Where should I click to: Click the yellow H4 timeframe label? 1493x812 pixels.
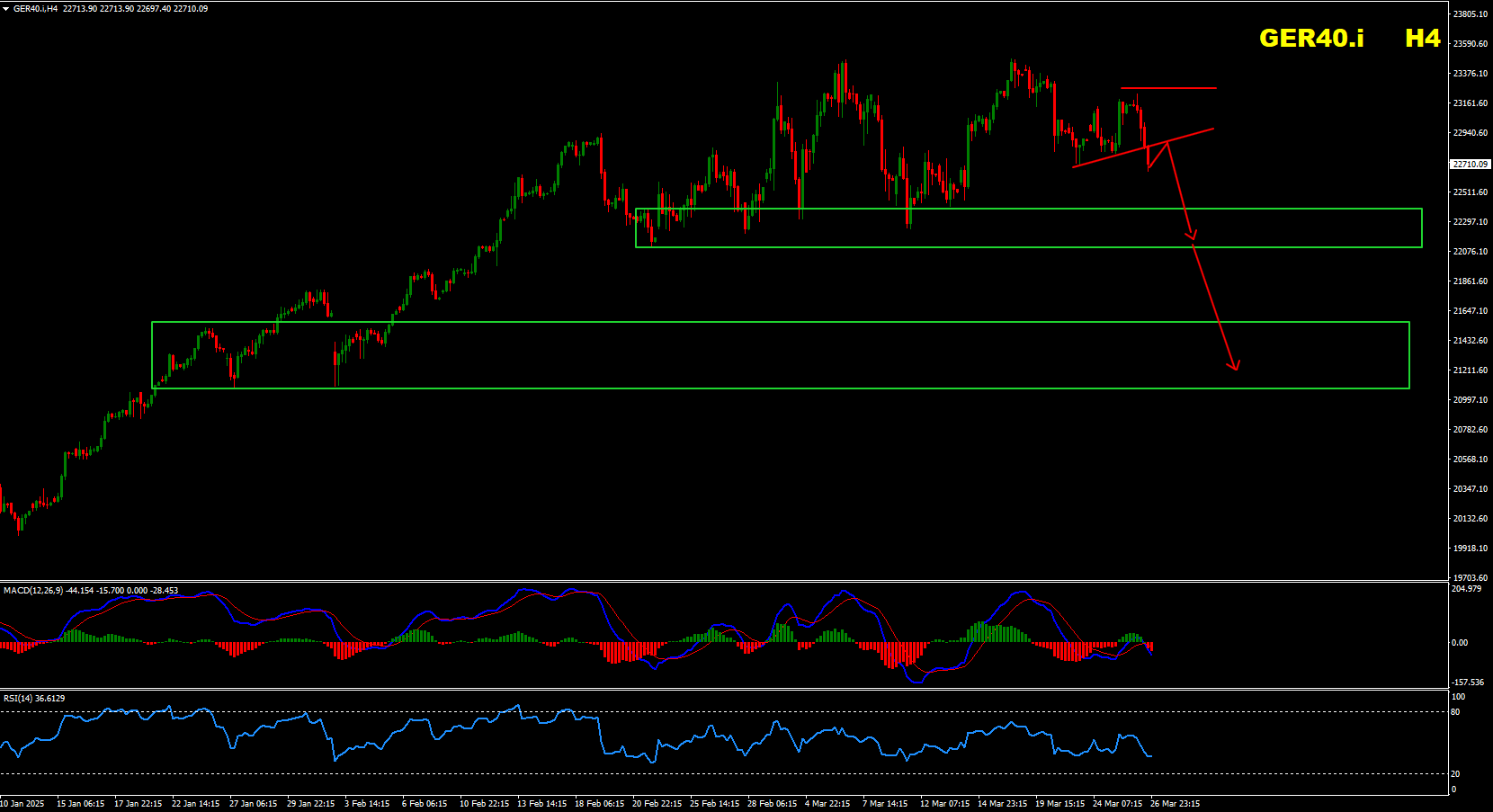click(x=1422, y=38)
